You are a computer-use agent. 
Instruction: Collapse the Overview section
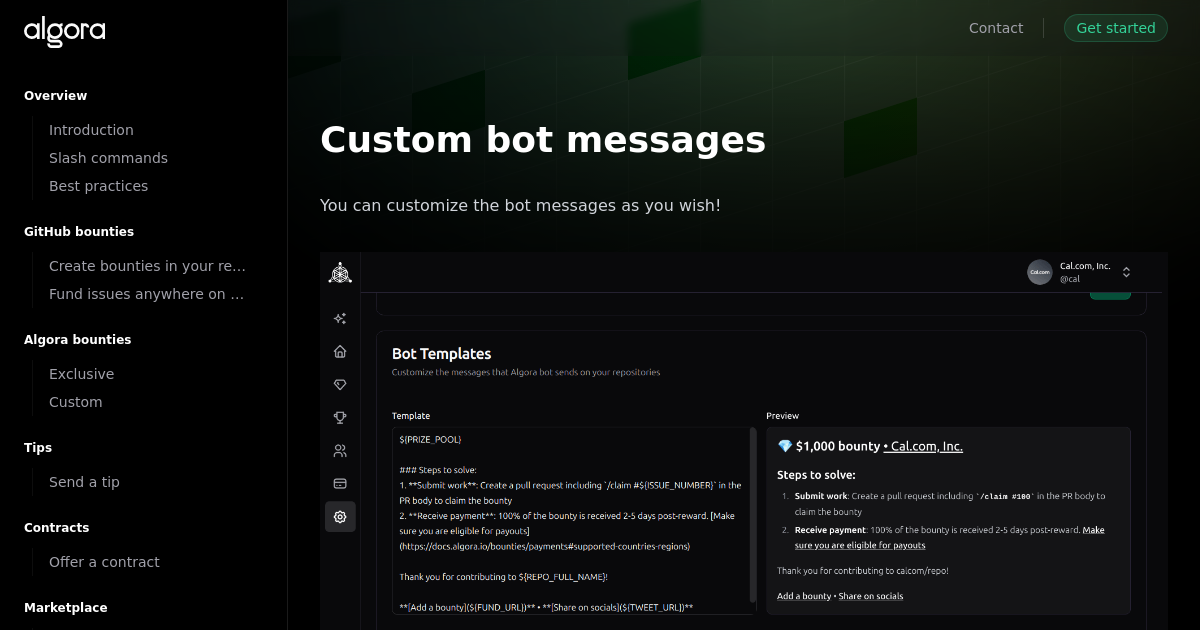[55, 95]
